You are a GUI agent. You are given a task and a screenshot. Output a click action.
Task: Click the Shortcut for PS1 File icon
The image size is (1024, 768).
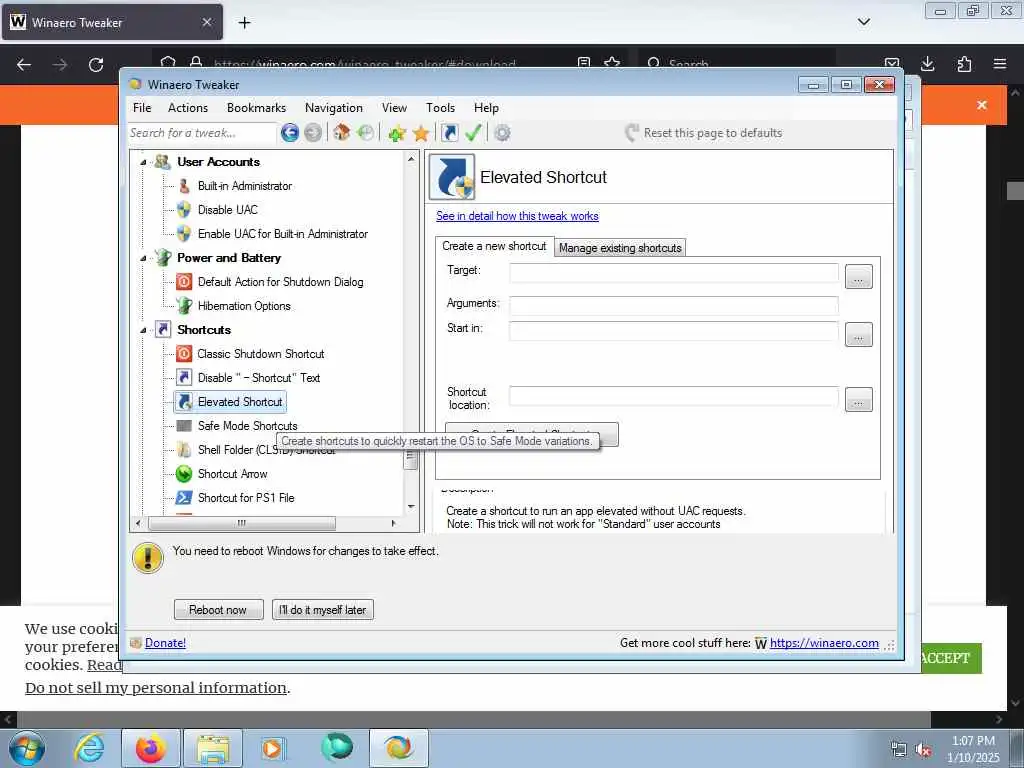(184, 498)
